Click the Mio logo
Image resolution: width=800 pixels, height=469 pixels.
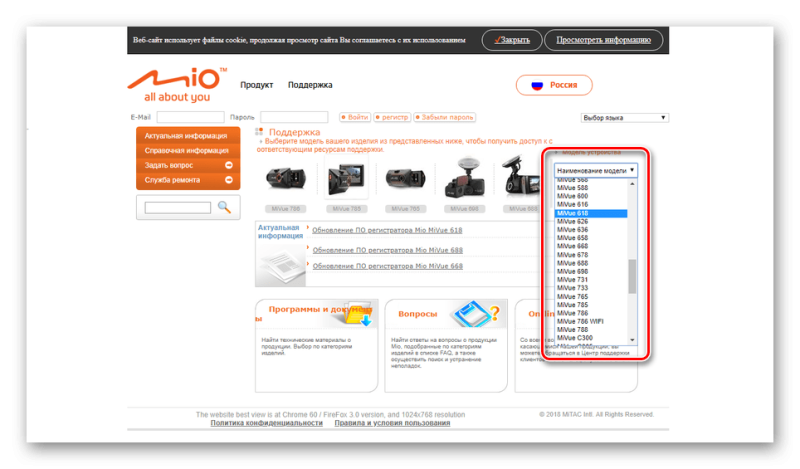click(177, 85)
